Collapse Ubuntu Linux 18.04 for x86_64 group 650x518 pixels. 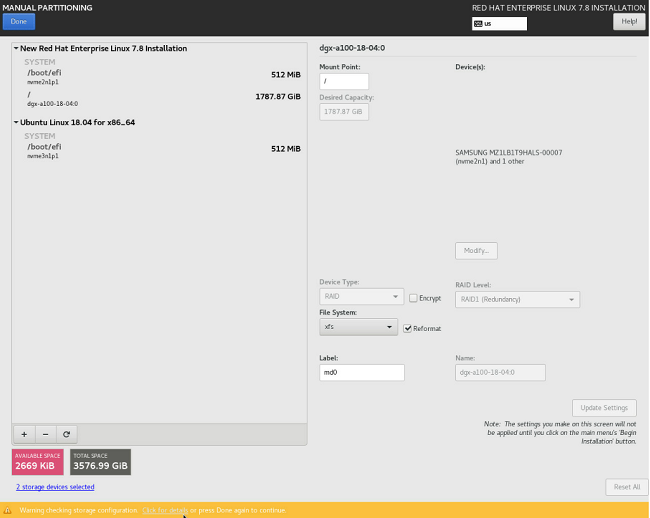point(17,122)
